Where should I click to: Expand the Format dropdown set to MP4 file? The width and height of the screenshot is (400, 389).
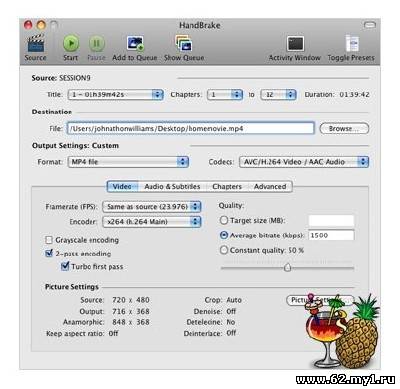128,162
